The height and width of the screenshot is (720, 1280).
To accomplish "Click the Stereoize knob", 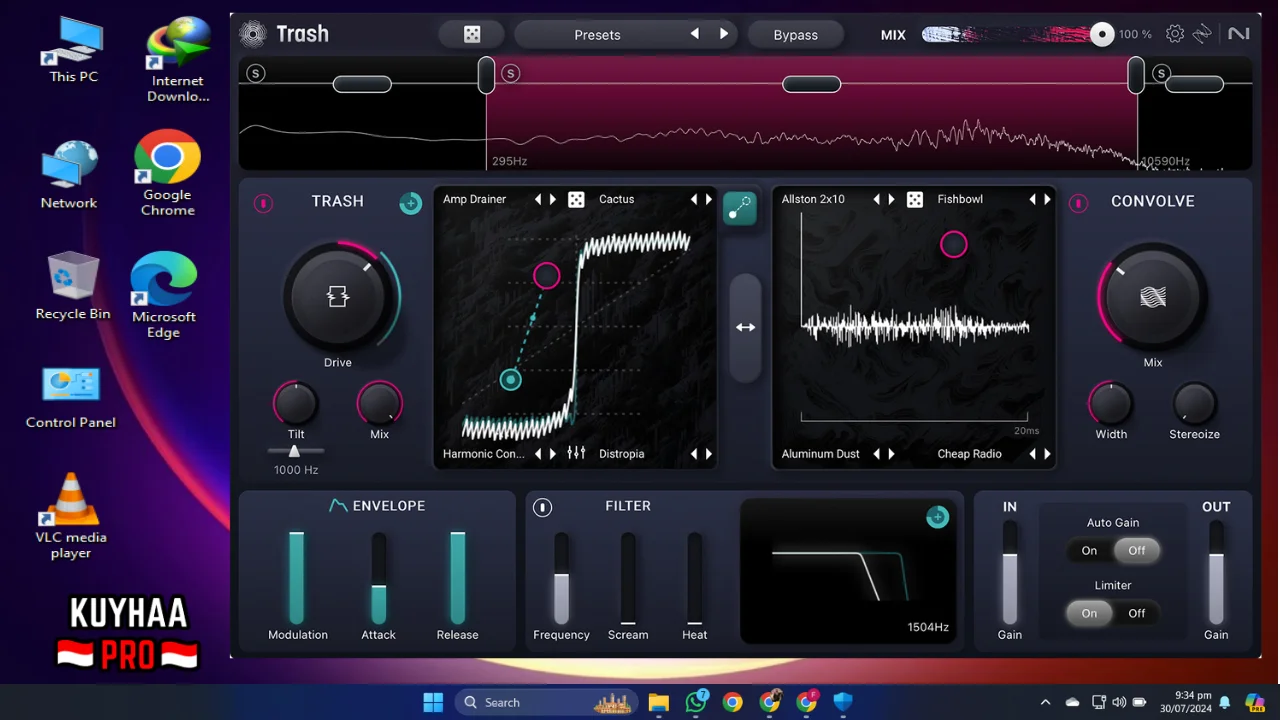I will tap(1194, 403).
